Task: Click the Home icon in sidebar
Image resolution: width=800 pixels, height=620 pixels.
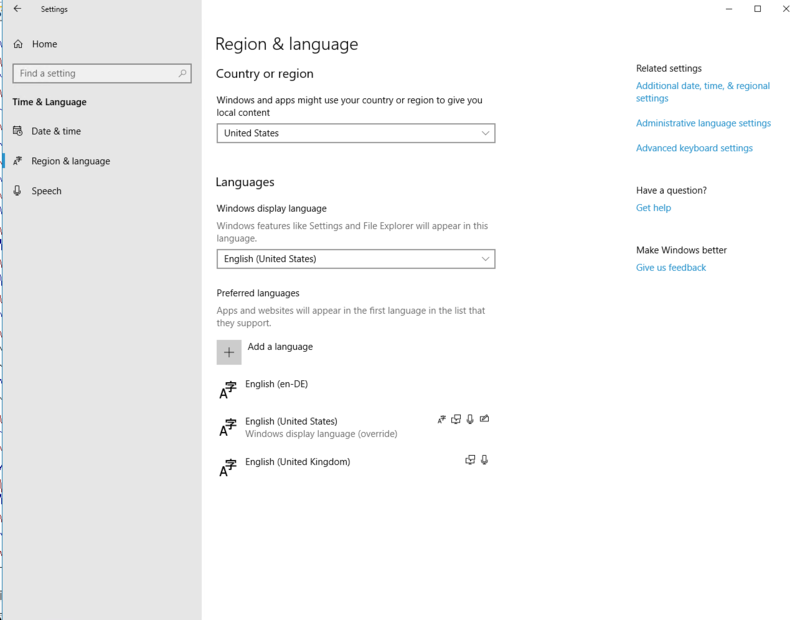Action: [x=19, y=44]
